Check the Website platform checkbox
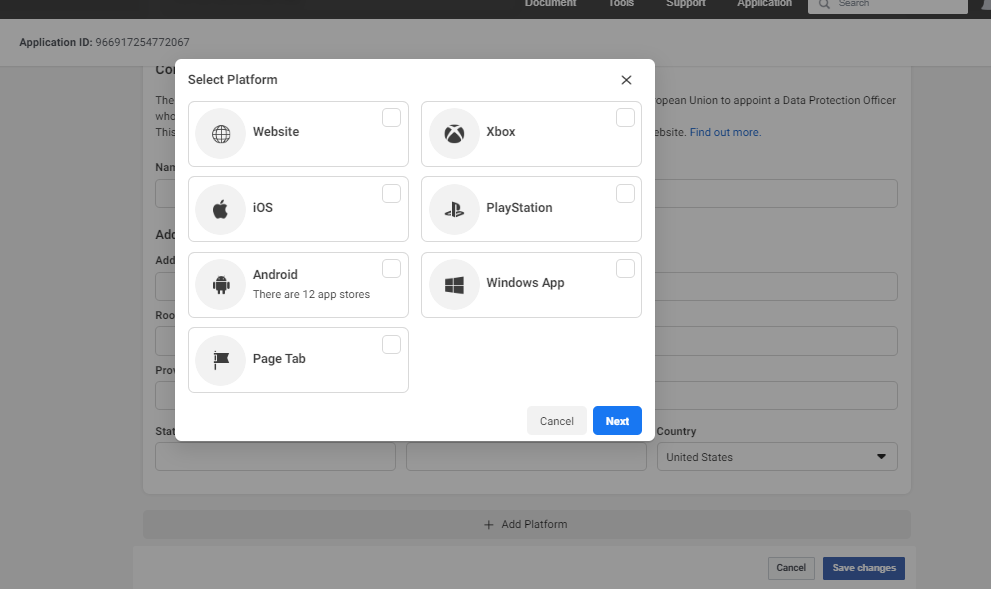The image size is (991, 589). pos(391,118)
